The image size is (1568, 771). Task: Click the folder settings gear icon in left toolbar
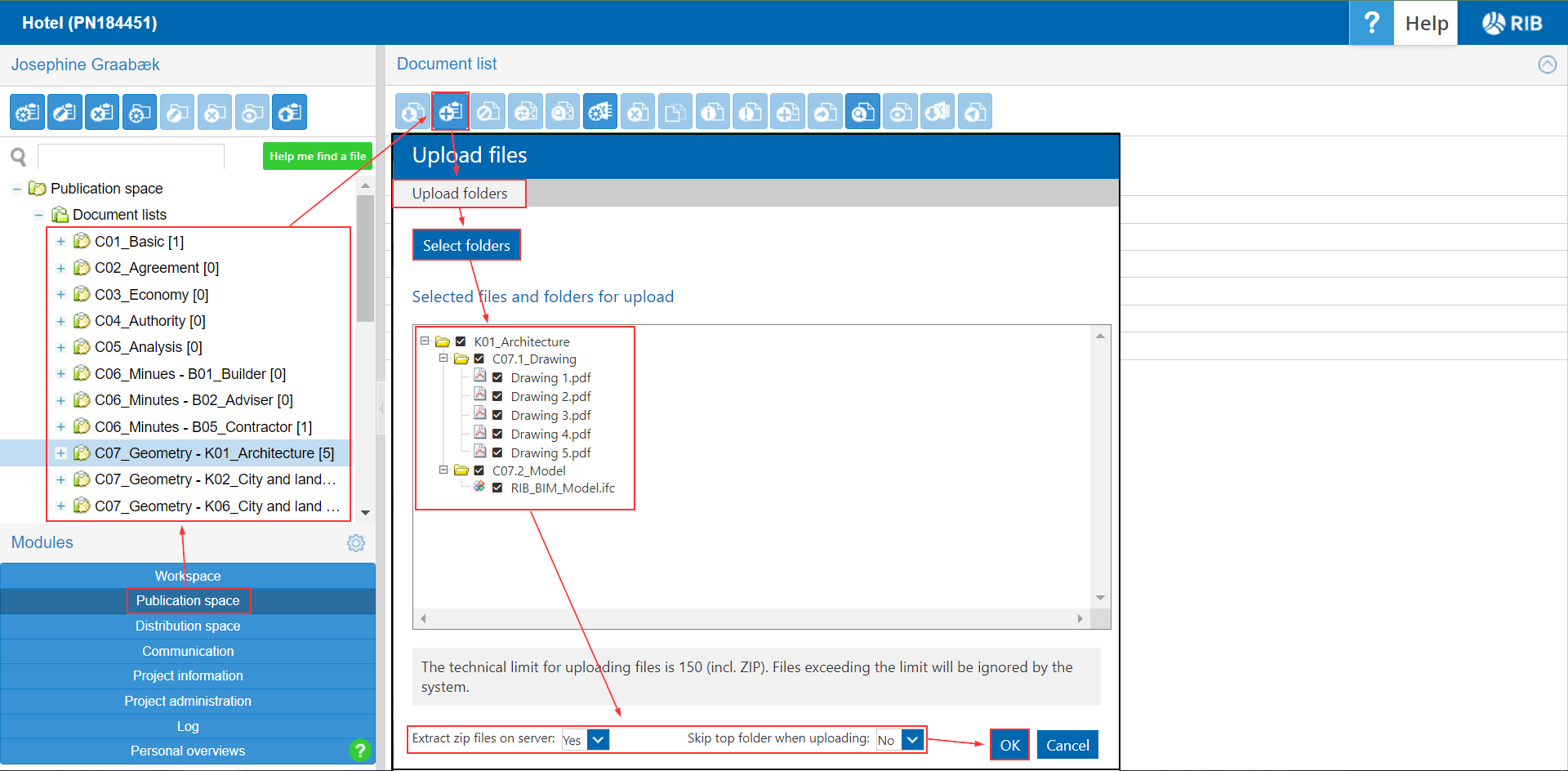click(140, 113)
